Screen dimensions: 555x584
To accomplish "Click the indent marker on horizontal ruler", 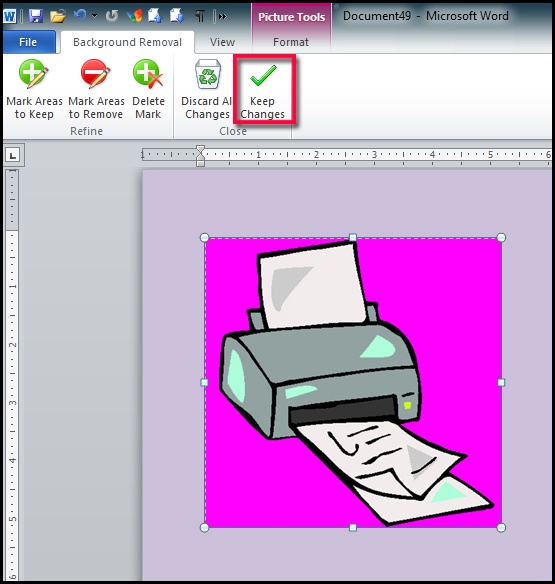I will (200, 155).
